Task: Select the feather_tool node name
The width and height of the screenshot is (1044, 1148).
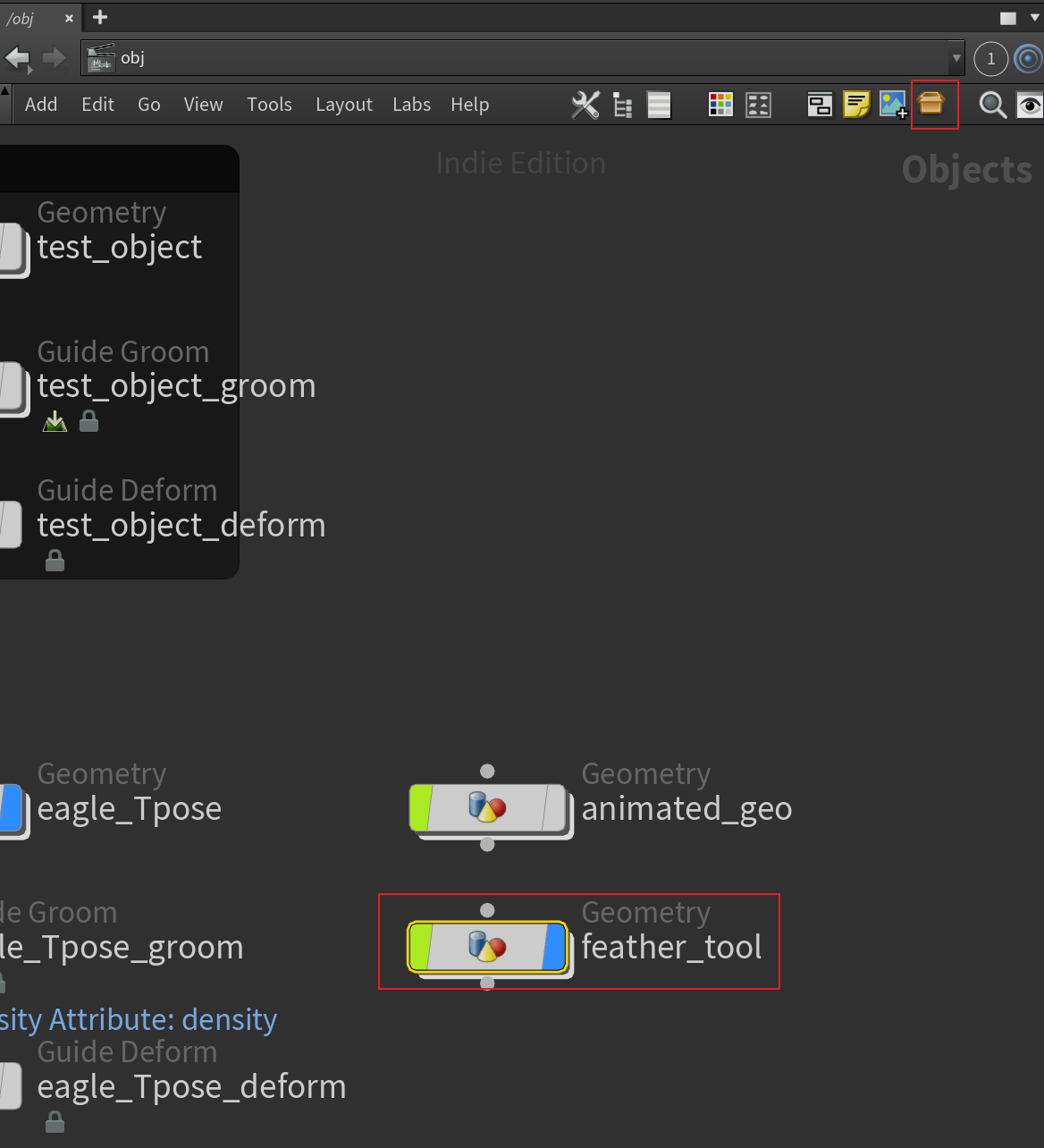Action: 671,947
